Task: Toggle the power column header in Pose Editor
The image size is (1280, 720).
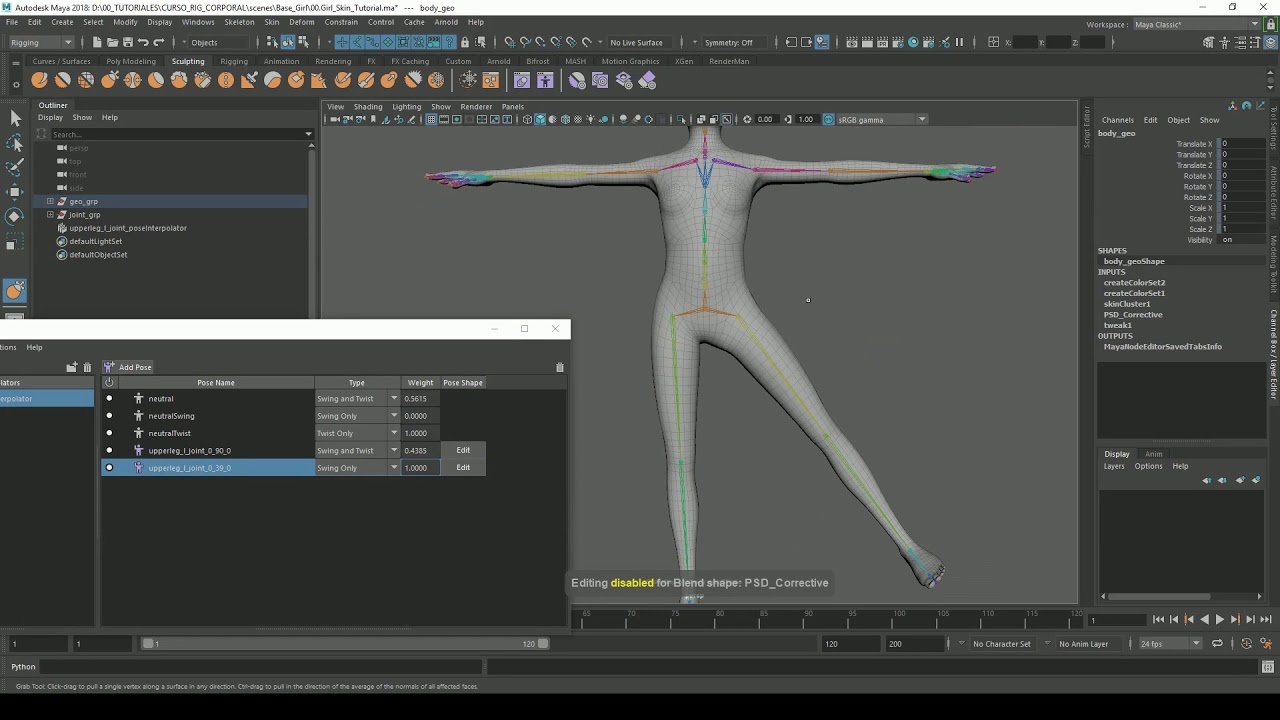Action: click(x=109, y=382)
